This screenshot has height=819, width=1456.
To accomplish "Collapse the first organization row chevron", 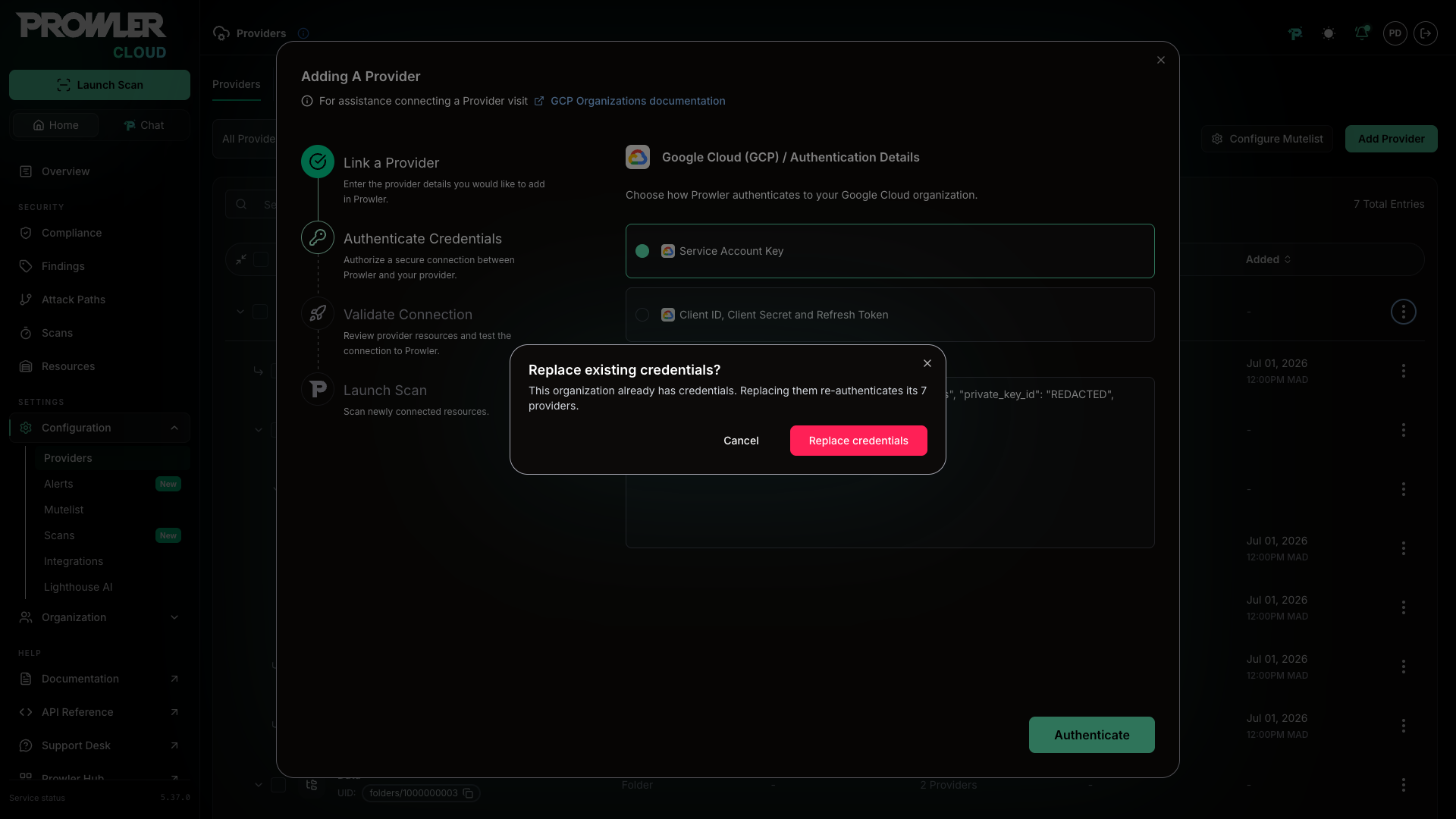I will (240, 312).
